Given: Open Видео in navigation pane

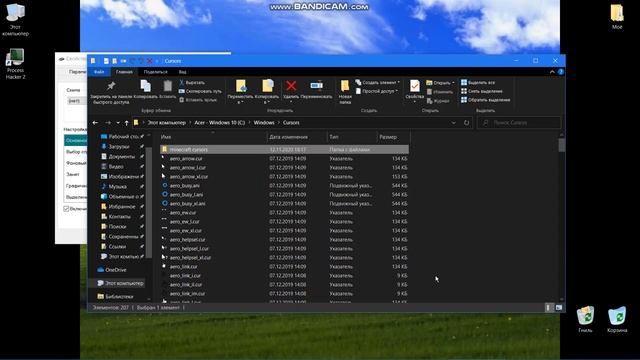Looking at the screenshot, I should point(116,167).
